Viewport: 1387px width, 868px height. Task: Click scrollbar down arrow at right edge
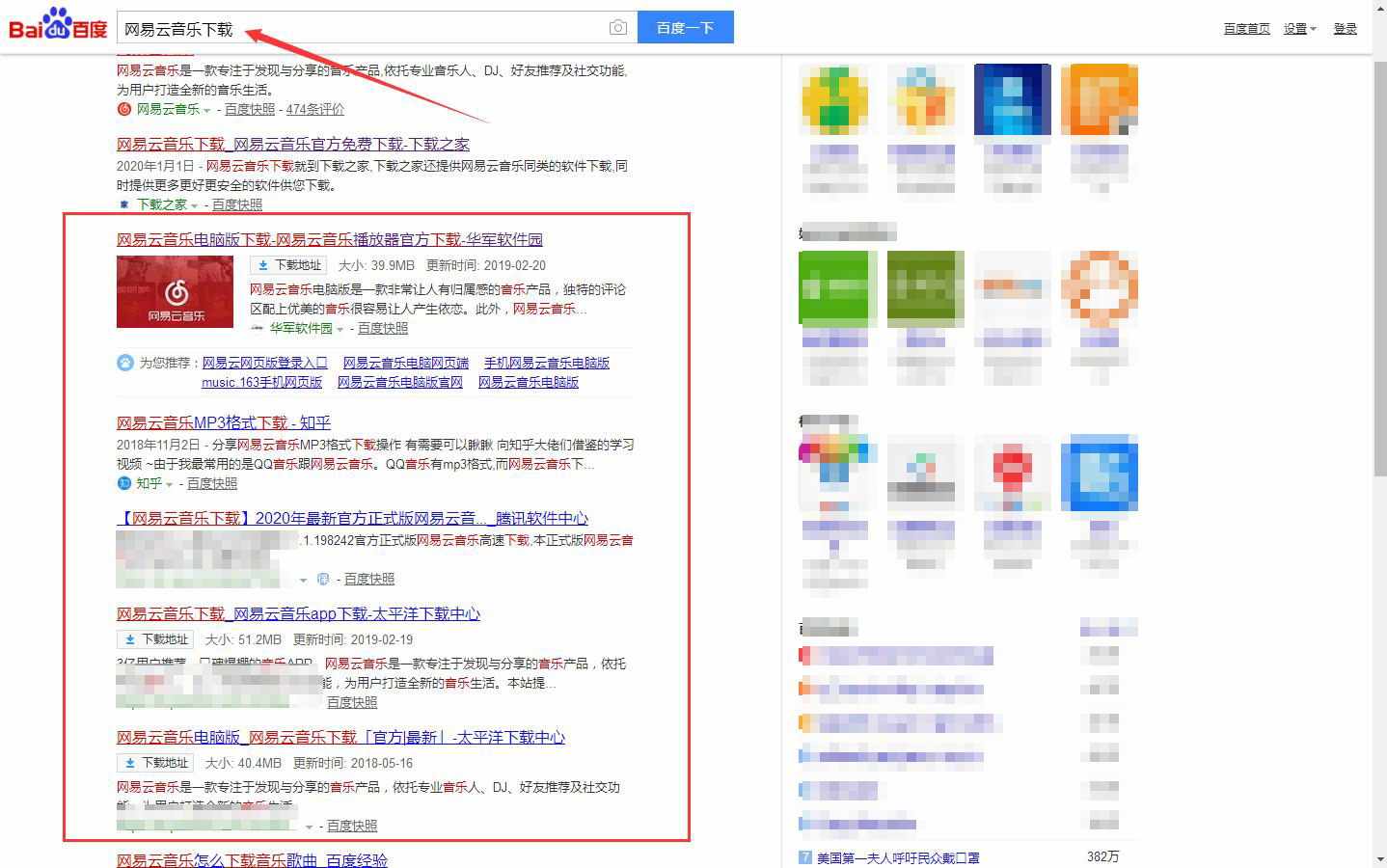click(x=1379, y=858)
